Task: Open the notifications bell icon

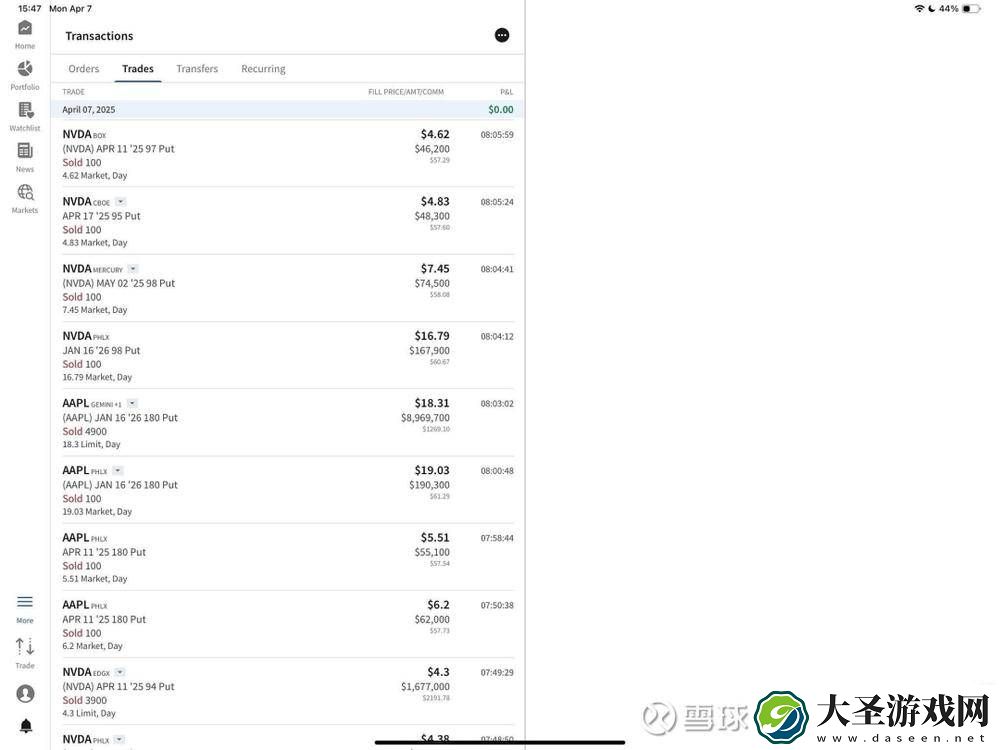Action: [x=26, y=725]
